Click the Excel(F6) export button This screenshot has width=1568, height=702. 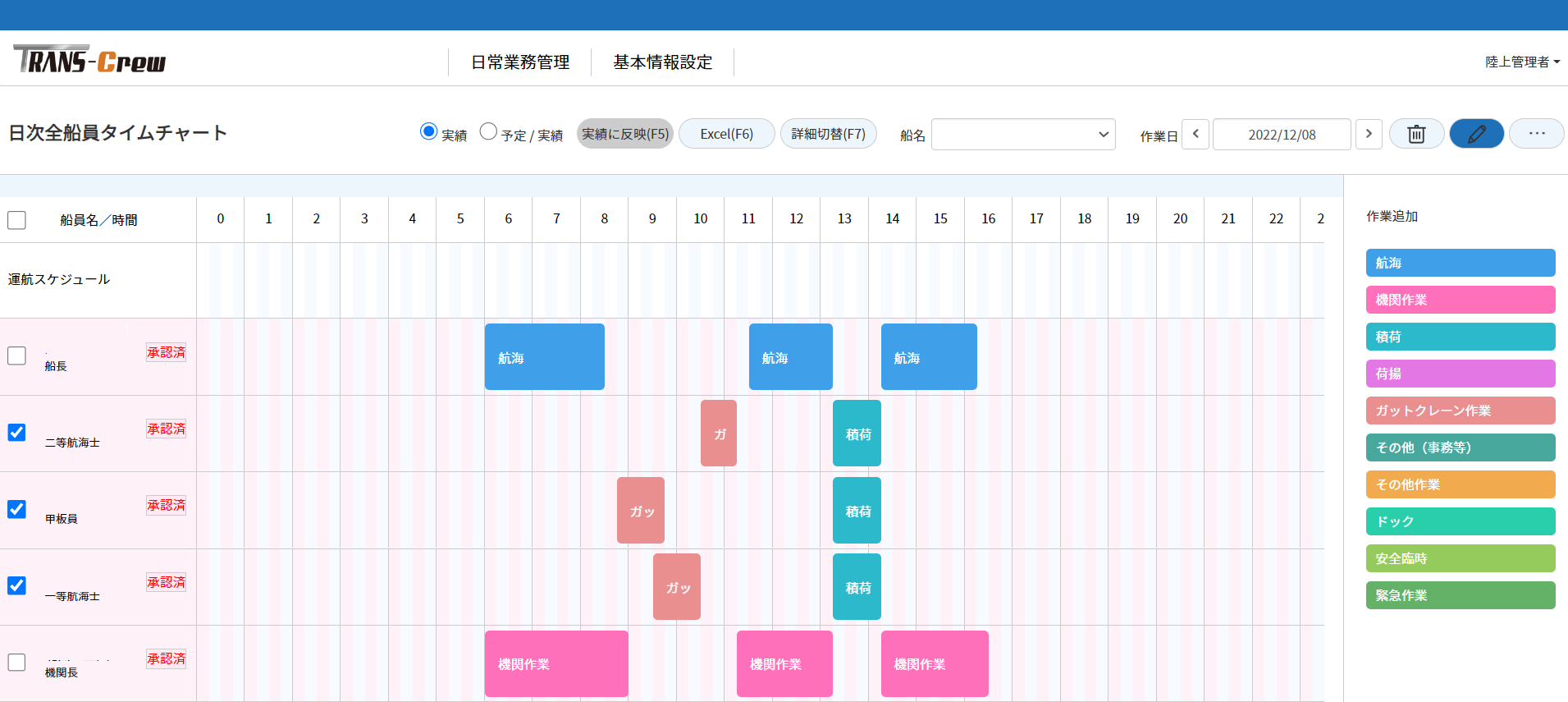[x=727, y=134]
